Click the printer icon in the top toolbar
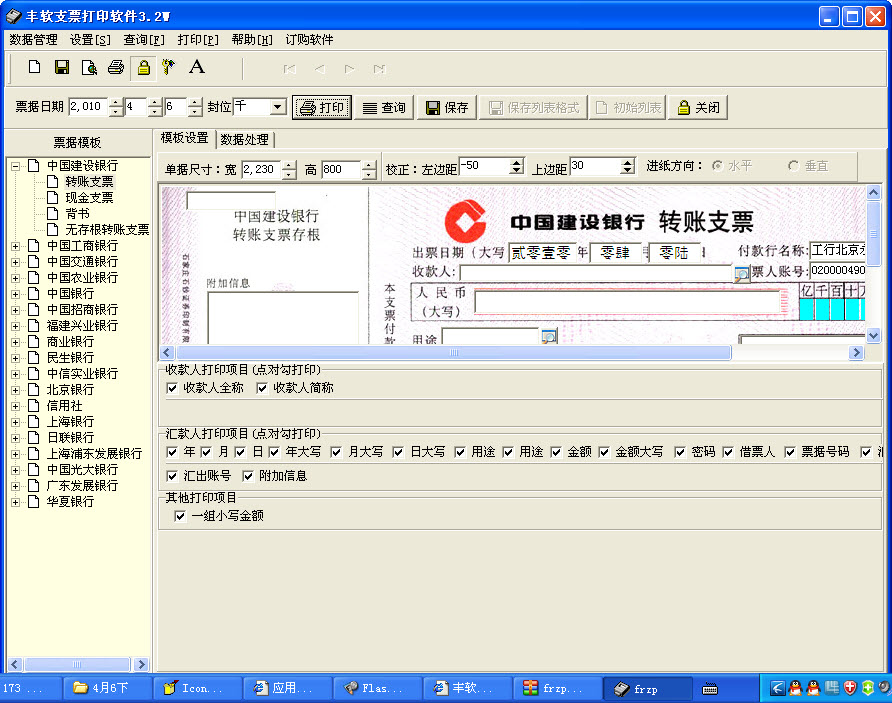 click(x=116, y=67)
